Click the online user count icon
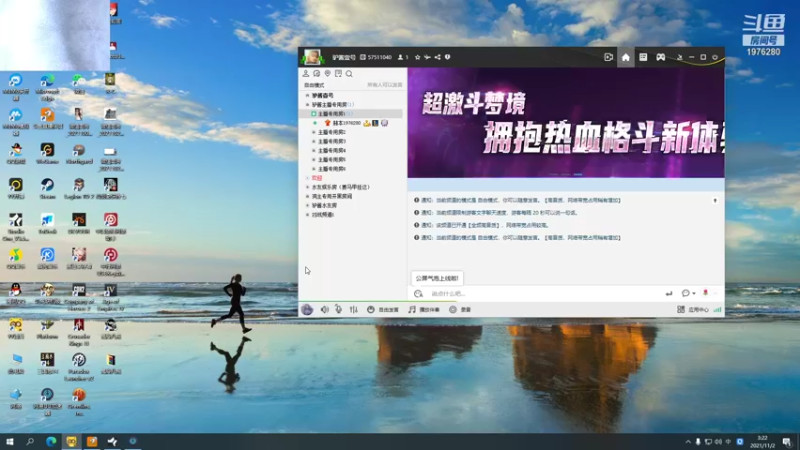The height and width of the screenshot is (450, 800). click(x=401, y=57)
